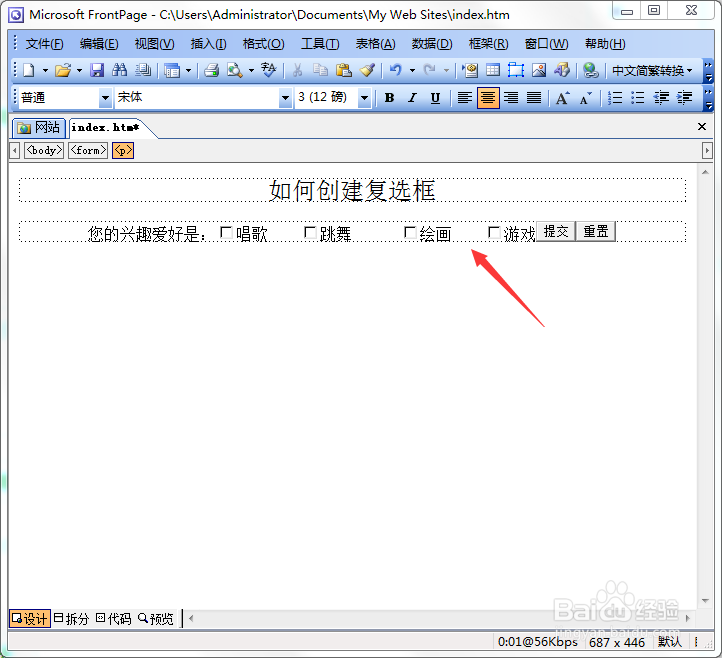Click the Insert Hyperlink globe icon
Image resolution: width=722 pixels, height=658 pixels.
click(x=590, y=70)
